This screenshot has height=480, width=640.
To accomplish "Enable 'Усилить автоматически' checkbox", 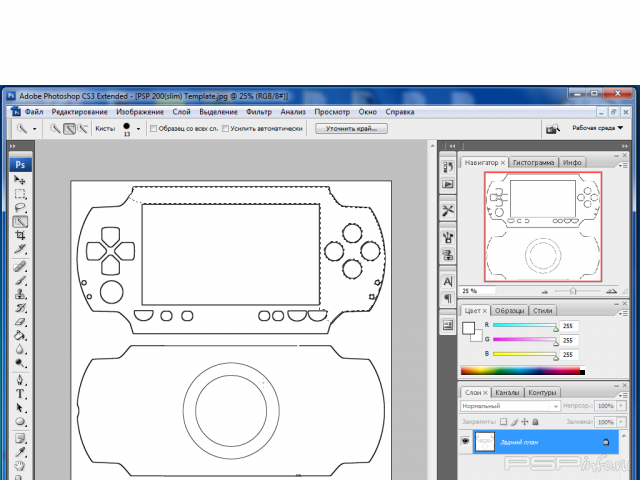I will 226,129.
